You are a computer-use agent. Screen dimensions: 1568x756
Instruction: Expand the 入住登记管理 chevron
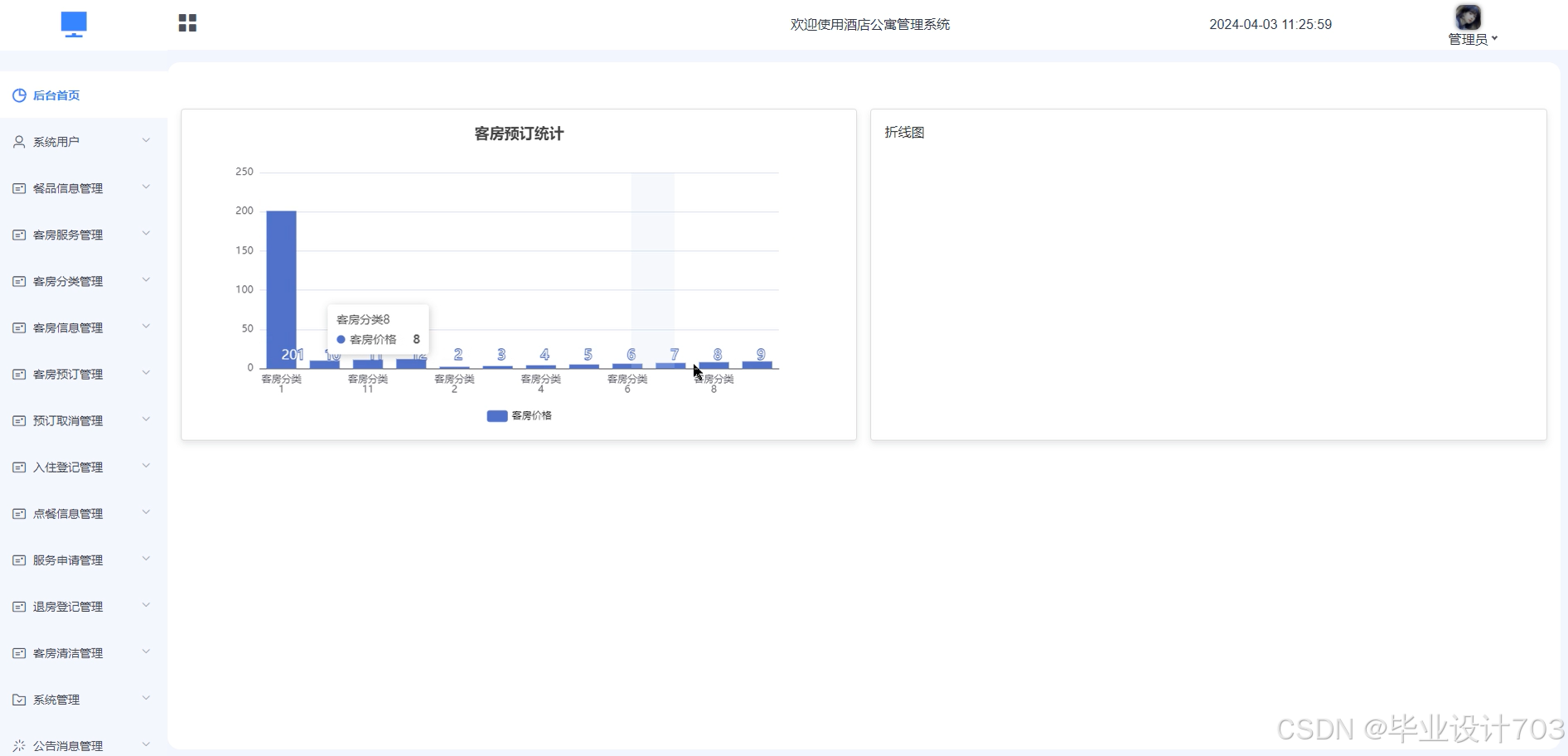pos(146,466)
